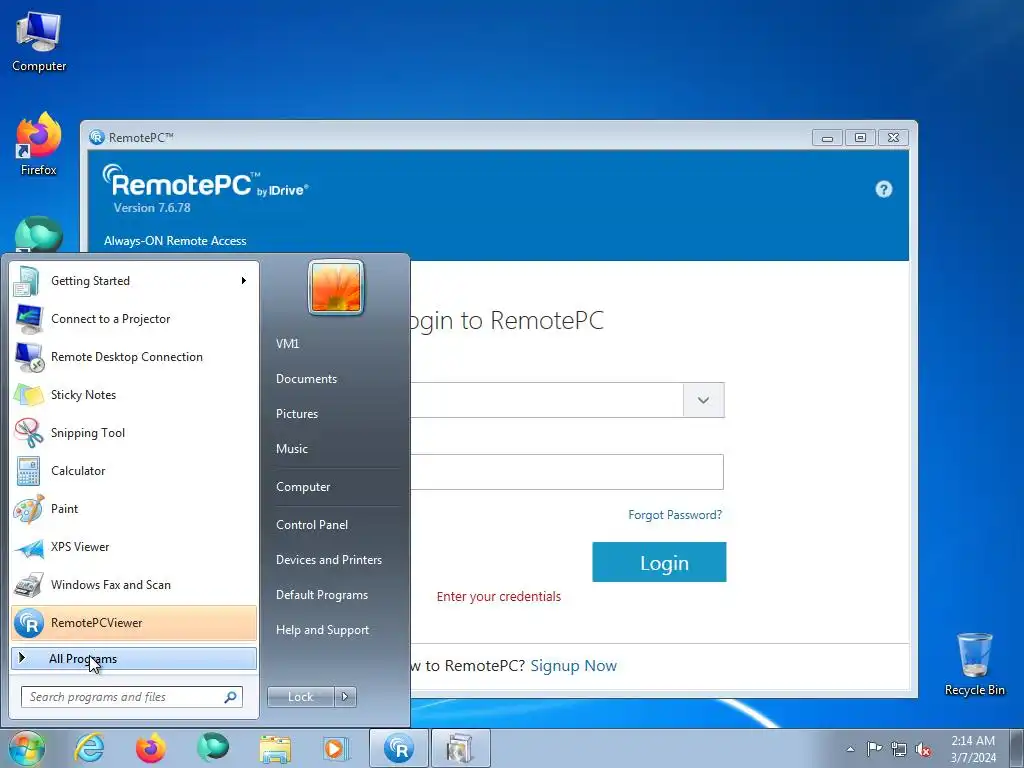Click the Paint palette icon
1024x768 pixels.
[x=28, y=509]
